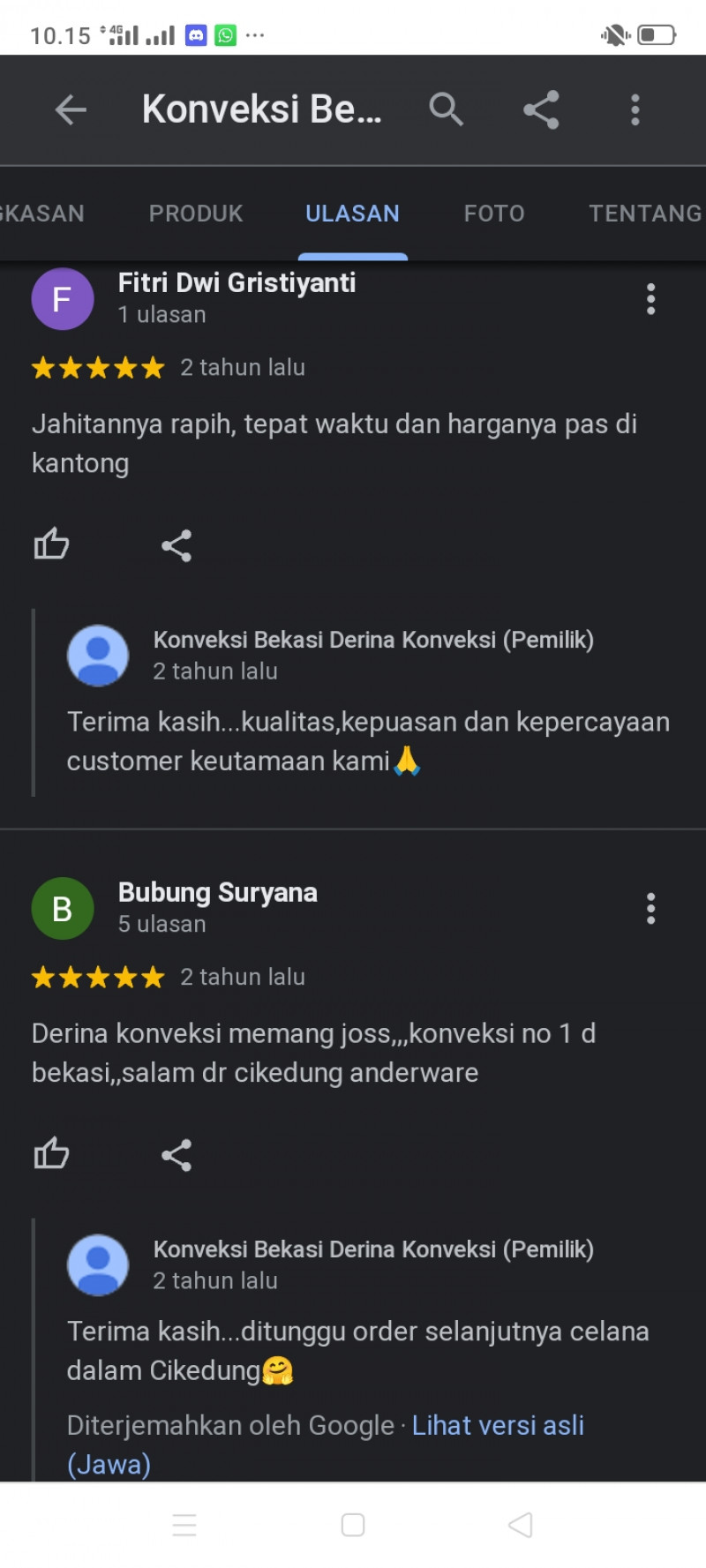Open the Lihat versi asli (Jawa) link
The image size is (706, 1568).
point(326,1444)
